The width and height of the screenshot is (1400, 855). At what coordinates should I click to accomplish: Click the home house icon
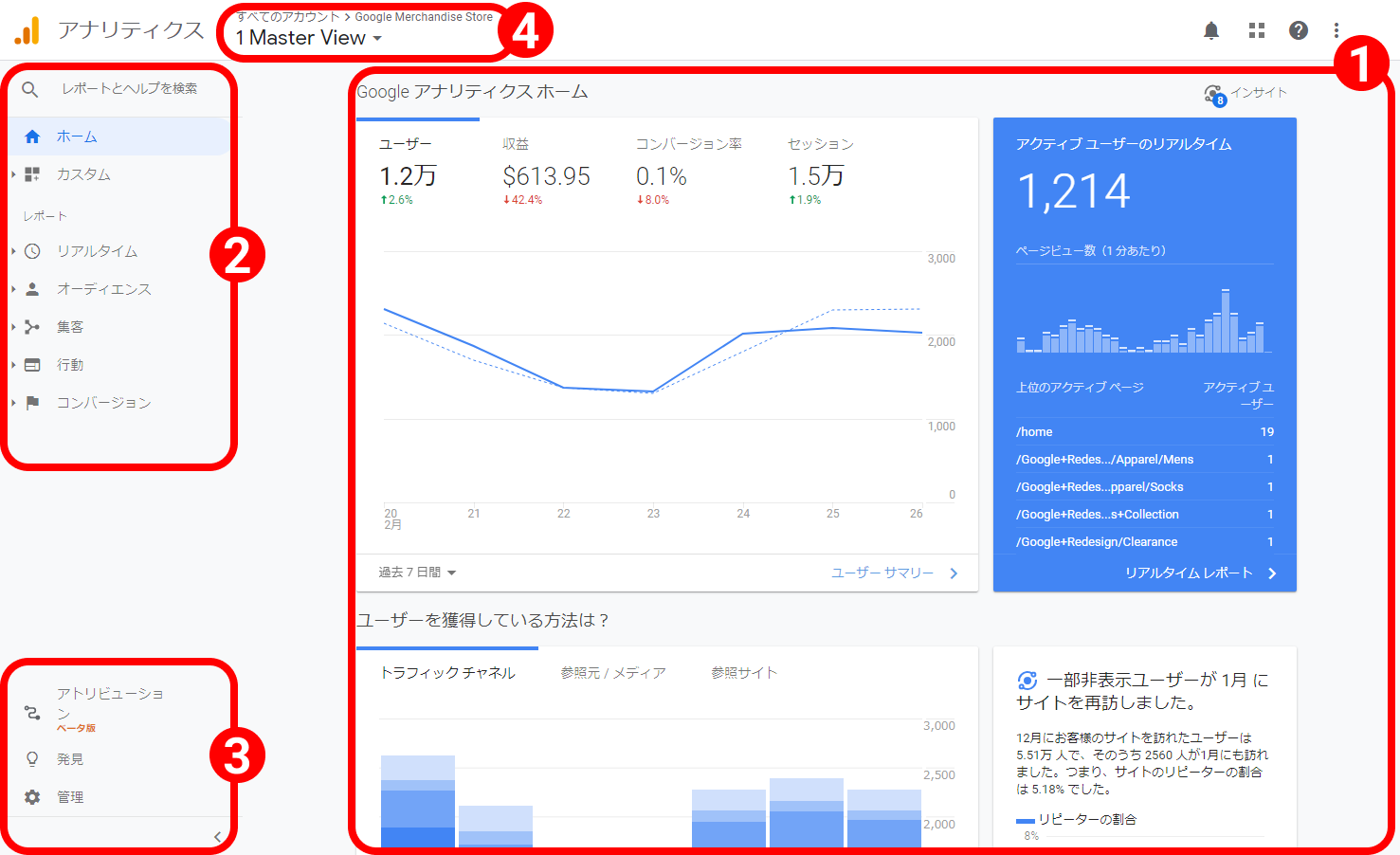(x=32, y=136)
